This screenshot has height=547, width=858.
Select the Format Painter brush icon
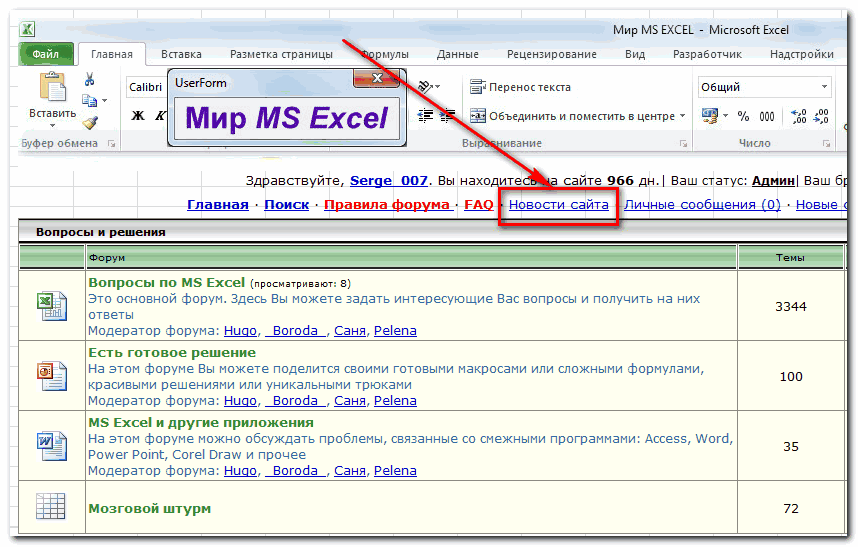pyautogui.click(x=90, y=122)
